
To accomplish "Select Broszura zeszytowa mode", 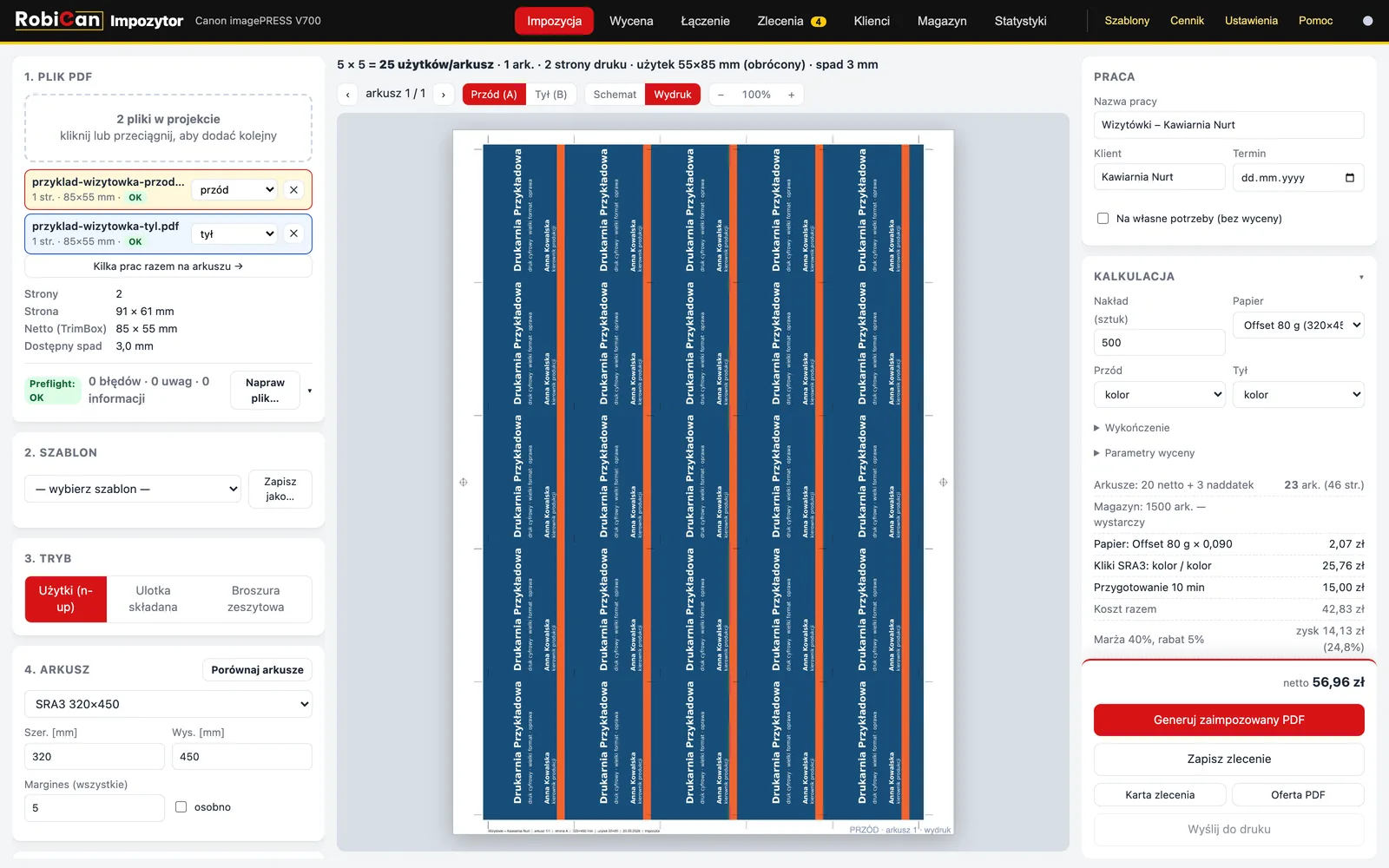I will point(256,599).
